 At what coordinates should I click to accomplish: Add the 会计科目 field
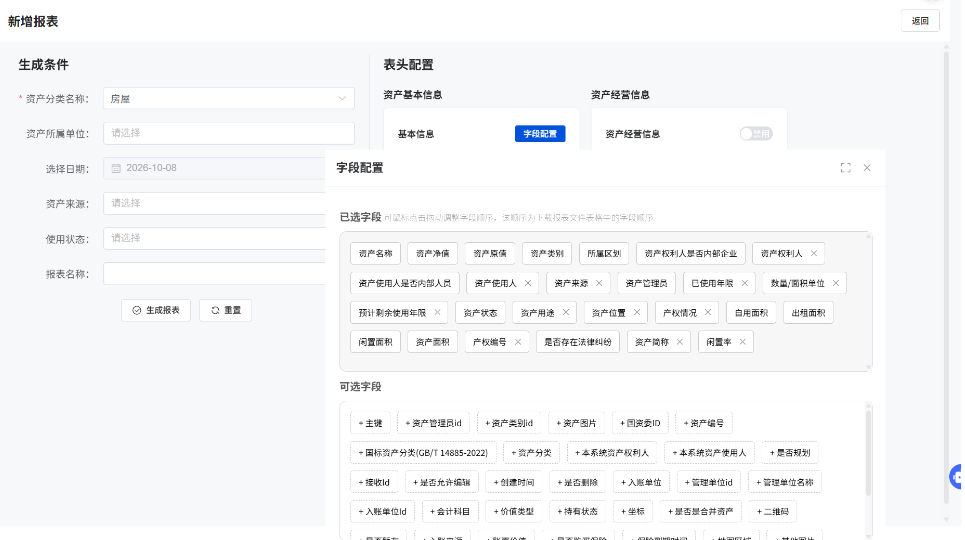coord(450,512)
